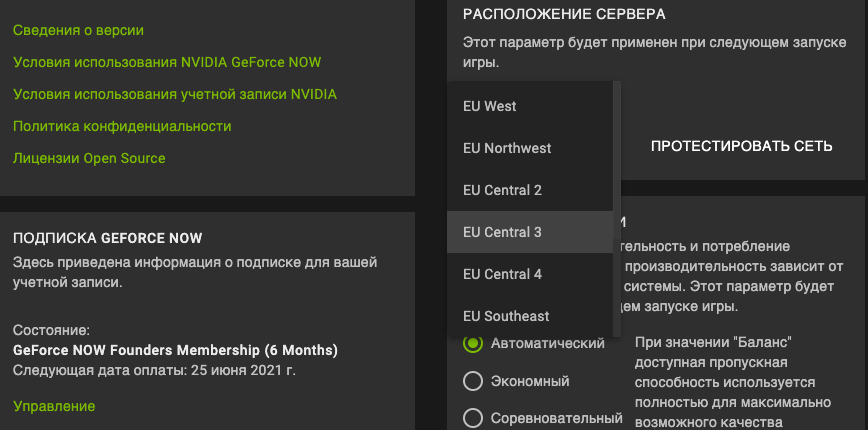
Task: Click the ПРОТЕСТИРОВАТЬ СЕТЬ button
Action: (741, 146)
